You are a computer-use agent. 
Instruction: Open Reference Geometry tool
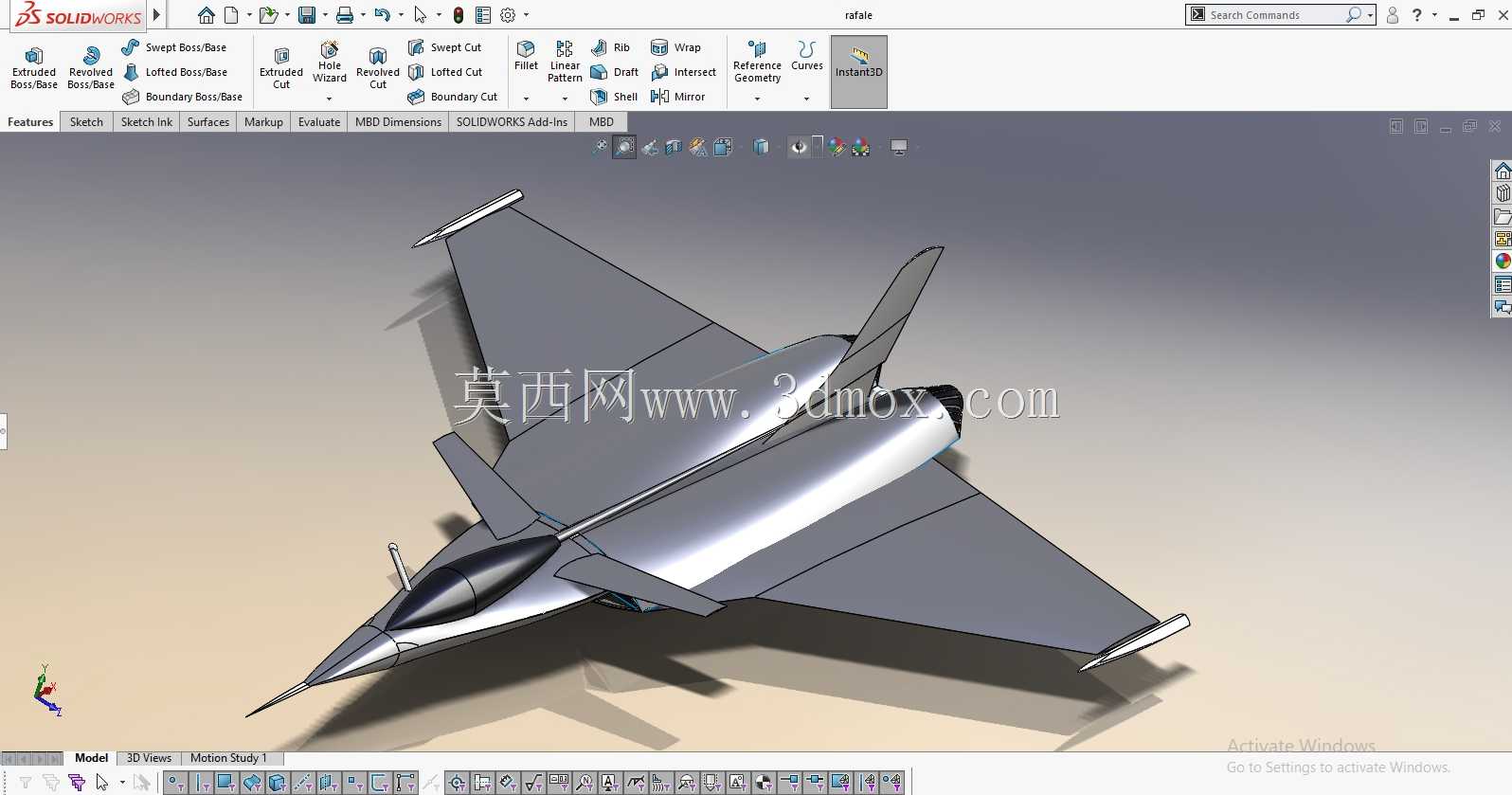(x=757, y=62)
